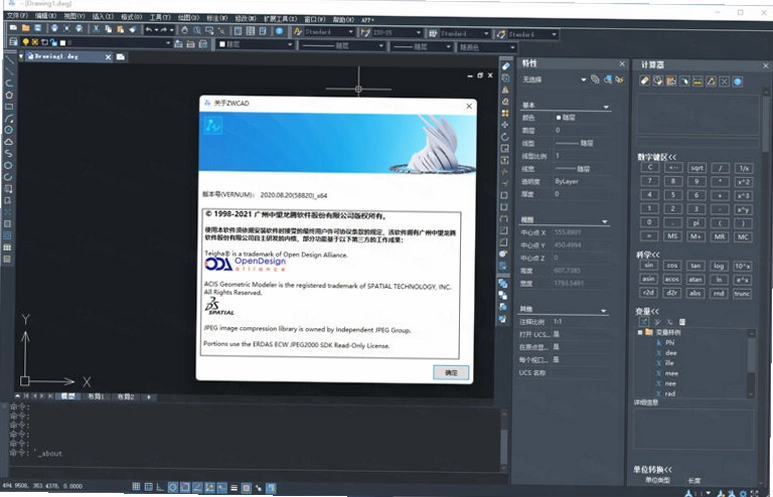Switch to the Drawing1.dwg document tab
The image size is (773, 497).
[x=68, y=57]
